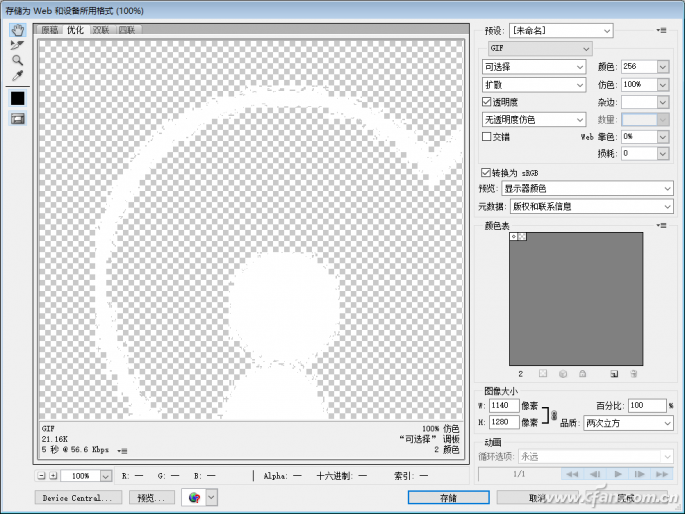Screen dimensions: 685x514
Task: Open the 可选择 color reduction dropdown
Action: (533, 67)
